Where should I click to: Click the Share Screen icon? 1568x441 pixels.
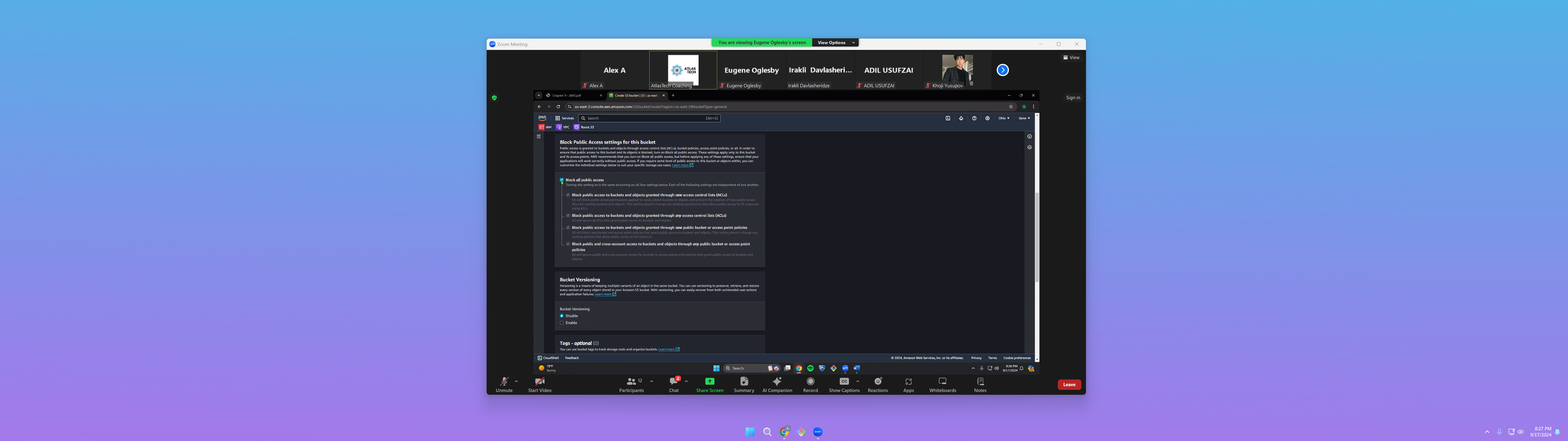(x=710, y=381)
